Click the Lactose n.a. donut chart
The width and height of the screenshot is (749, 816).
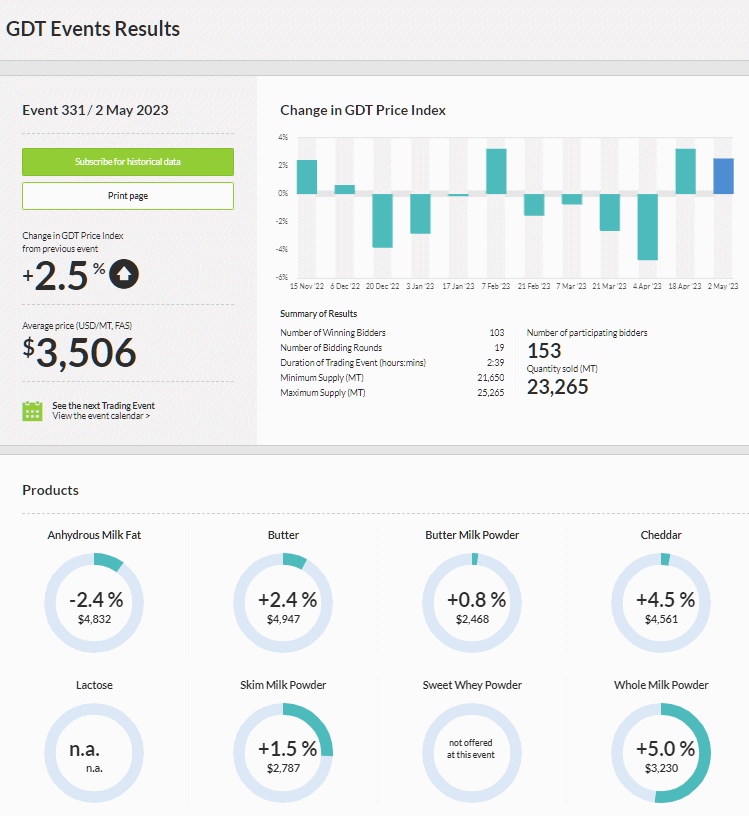click(94, 753)
